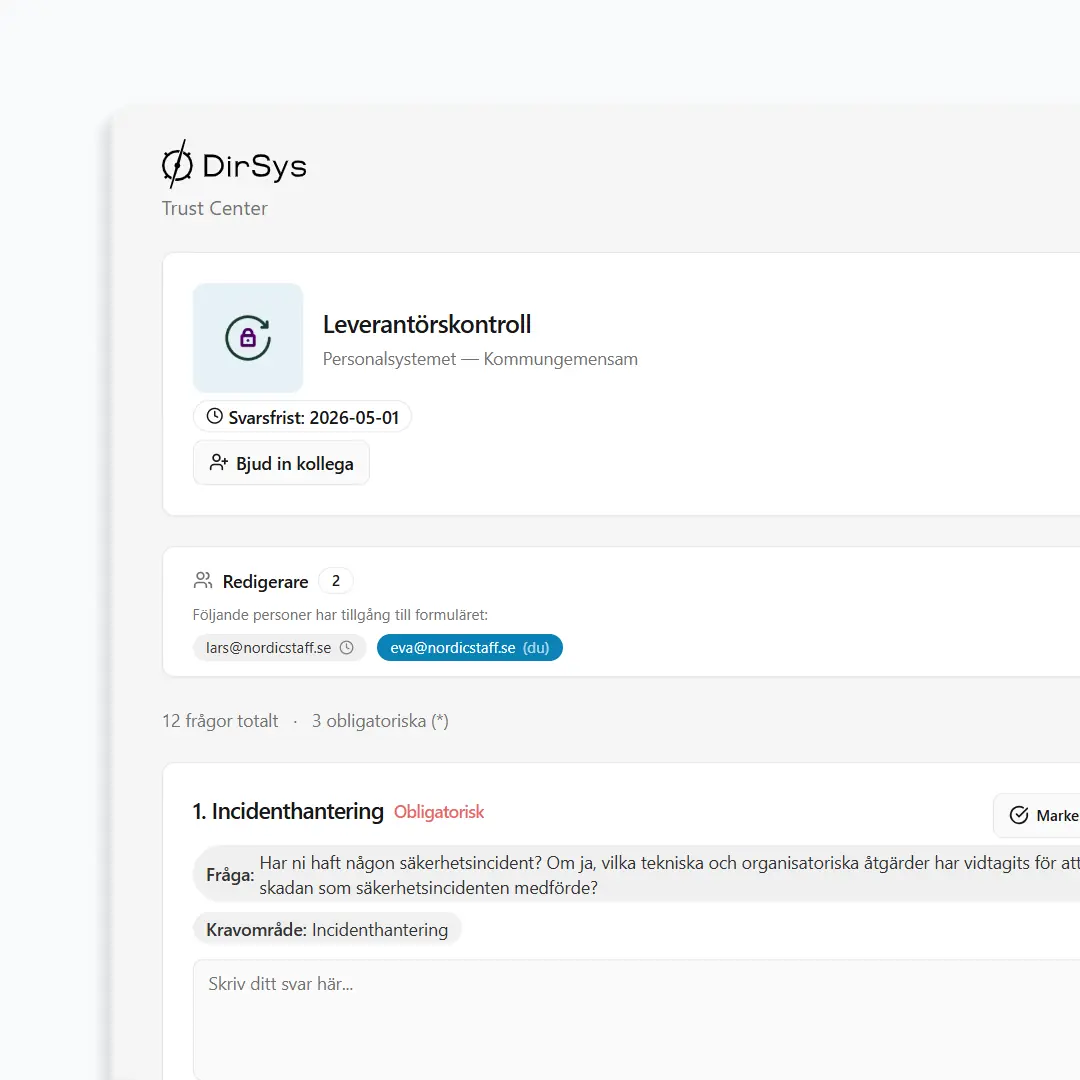Click the Följande personer har tillgång text
Screen dimensions: 1080x1080
[340, 614]
